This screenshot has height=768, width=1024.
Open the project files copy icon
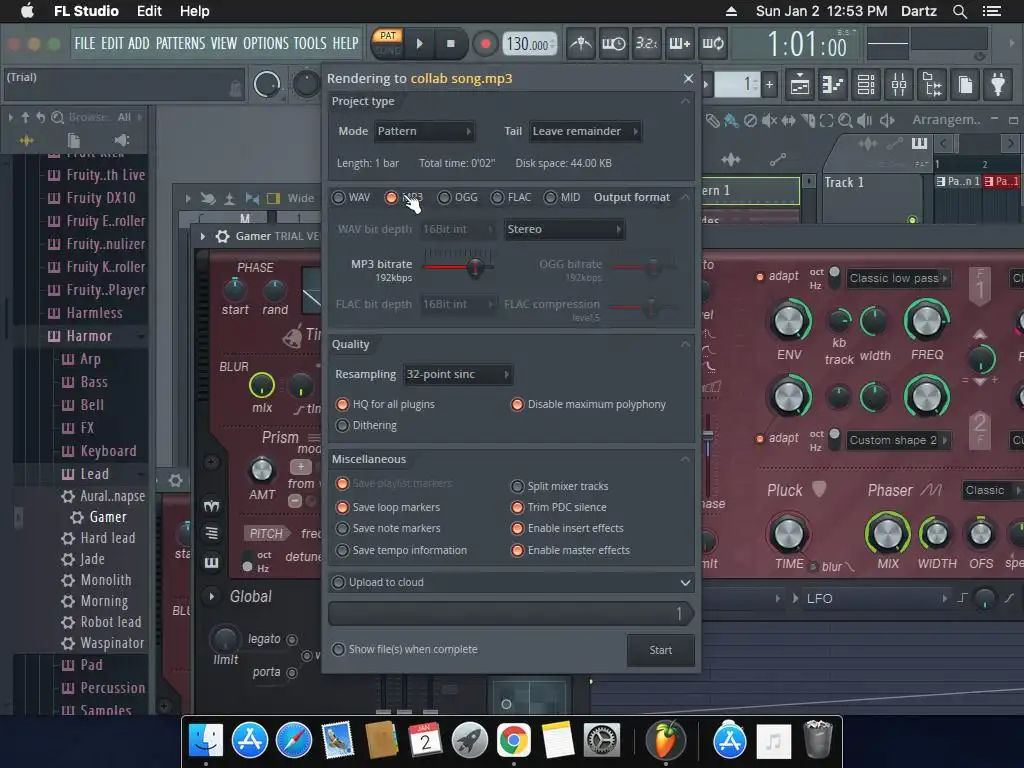coord(965,85)
